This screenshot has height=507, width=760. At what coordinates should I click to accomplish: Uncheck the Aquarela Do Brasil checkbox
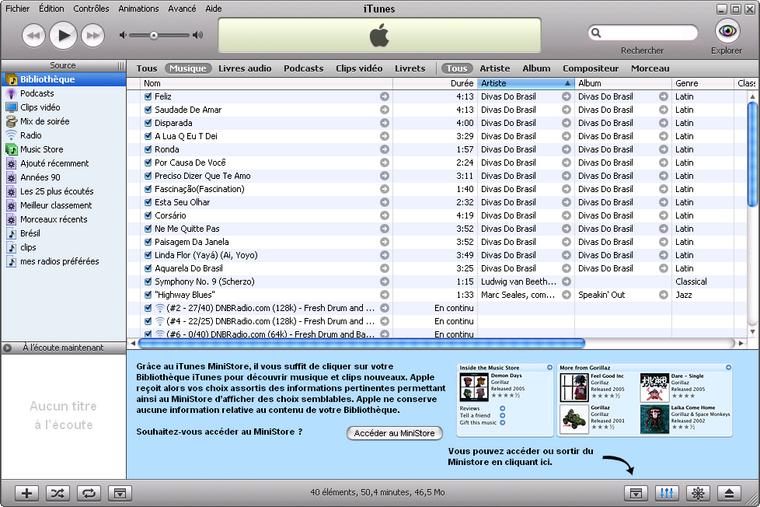click(x=148, y=268)
